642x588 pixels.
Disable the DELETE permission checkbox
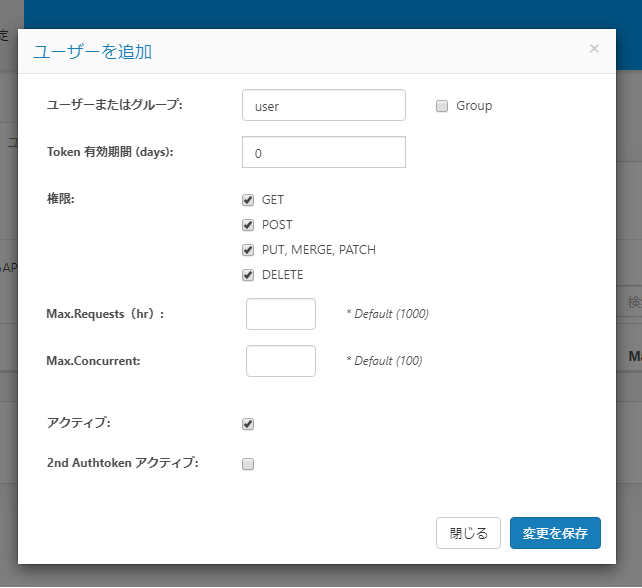[248, 275]
